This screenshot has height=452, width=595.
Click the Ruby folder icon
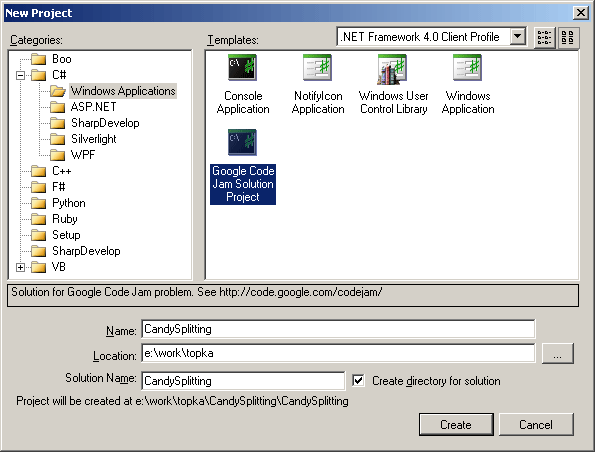[39, 219]
